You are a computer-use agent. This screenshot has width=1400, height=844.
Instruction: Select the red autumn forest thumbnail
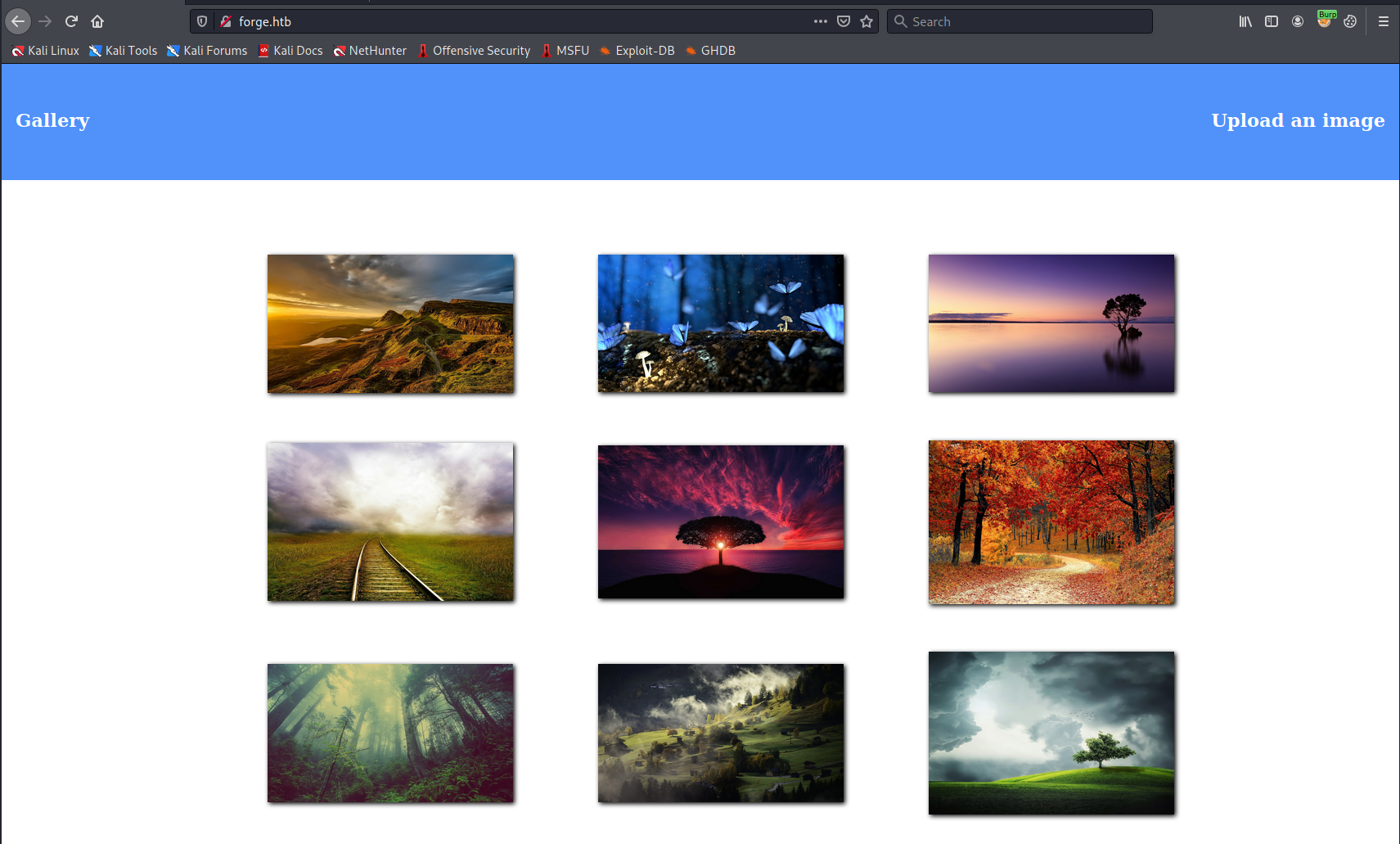1051,522
